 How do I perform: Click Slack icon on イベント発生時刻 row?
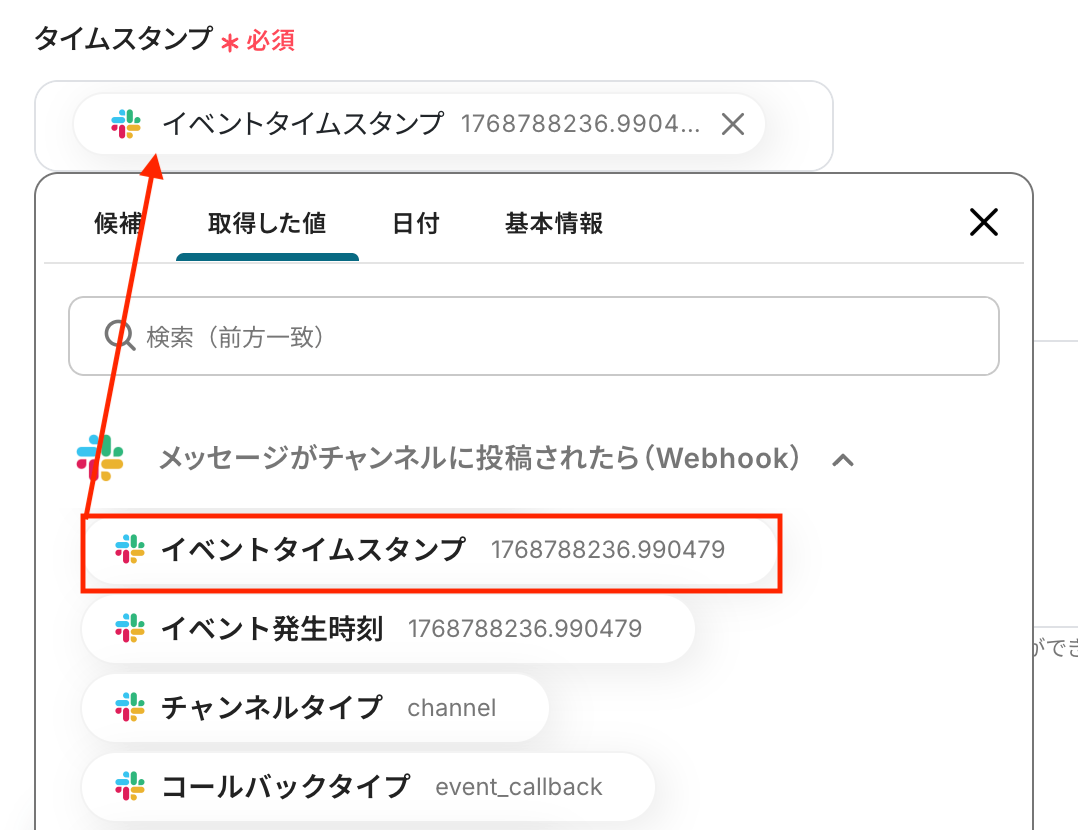pos(130,629)
